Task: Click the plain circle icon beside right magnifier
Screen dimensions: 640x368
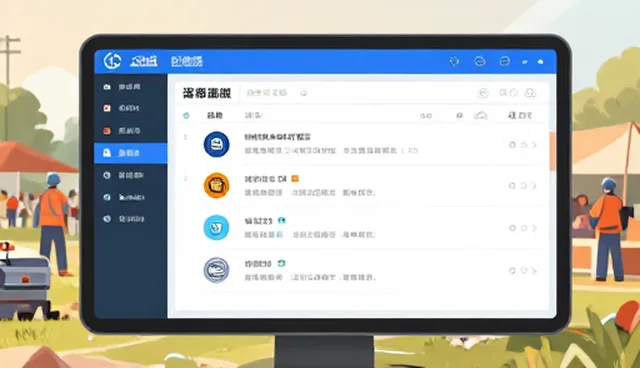Action: click(x=514, y=93)
